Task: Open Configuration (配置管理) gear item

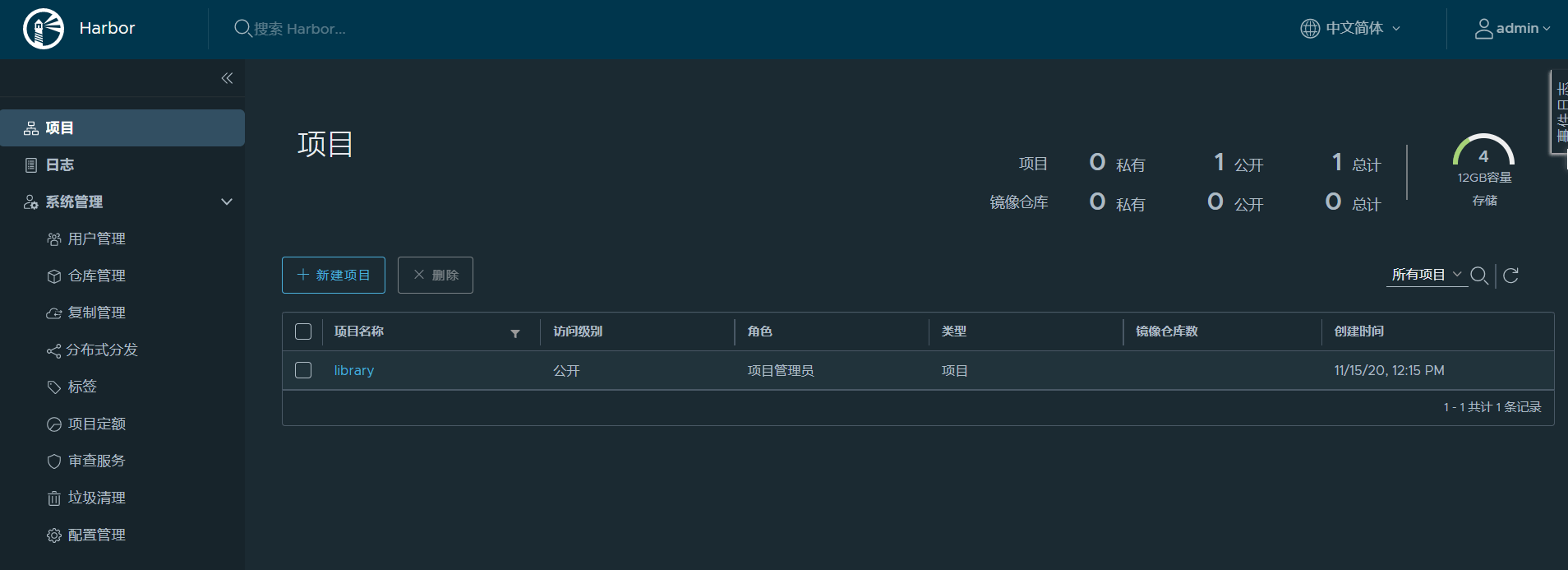Action: [x=96, y=535]
